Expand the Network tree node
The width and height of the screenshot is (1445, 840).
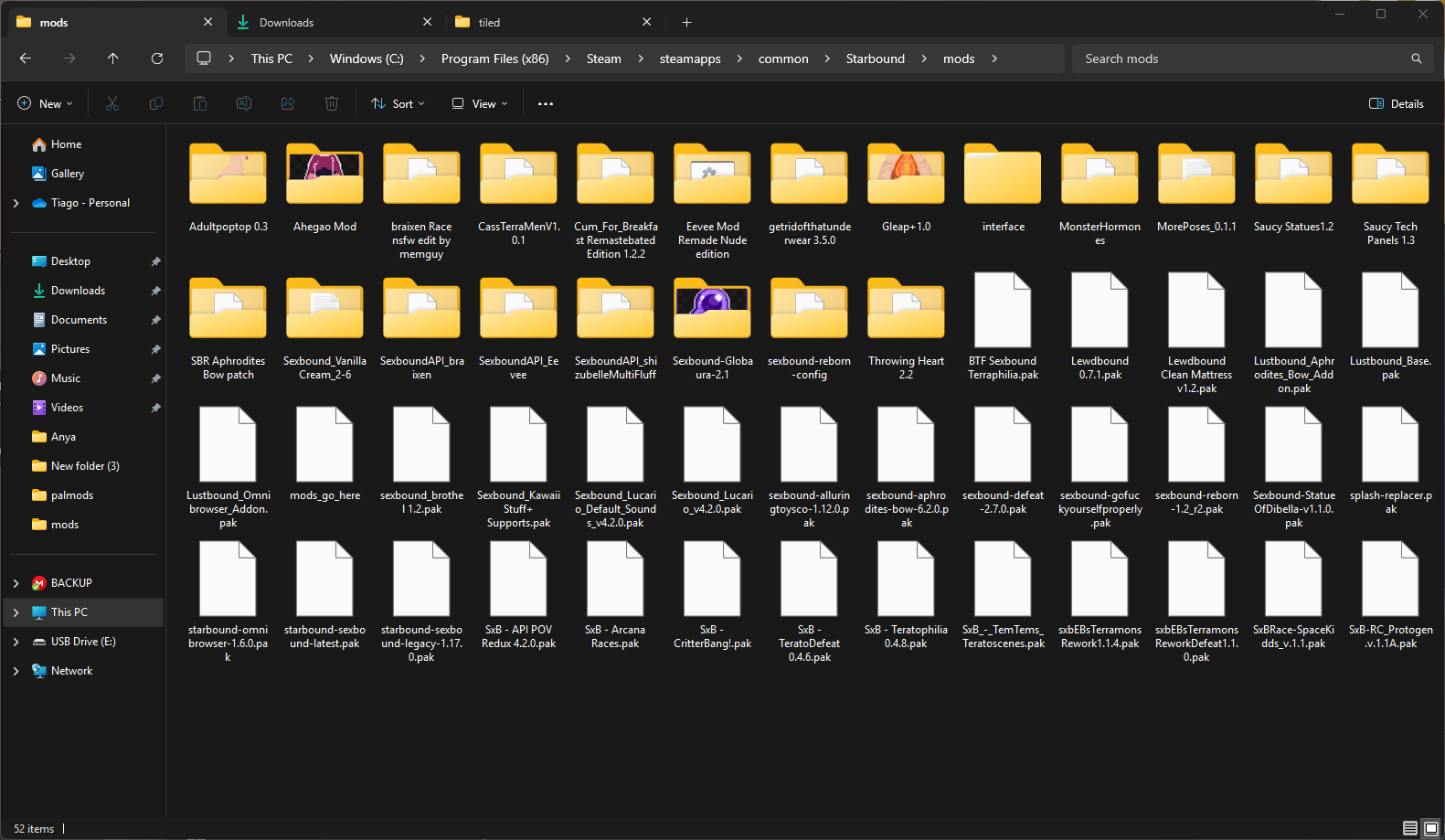click(x=16, y=671)
